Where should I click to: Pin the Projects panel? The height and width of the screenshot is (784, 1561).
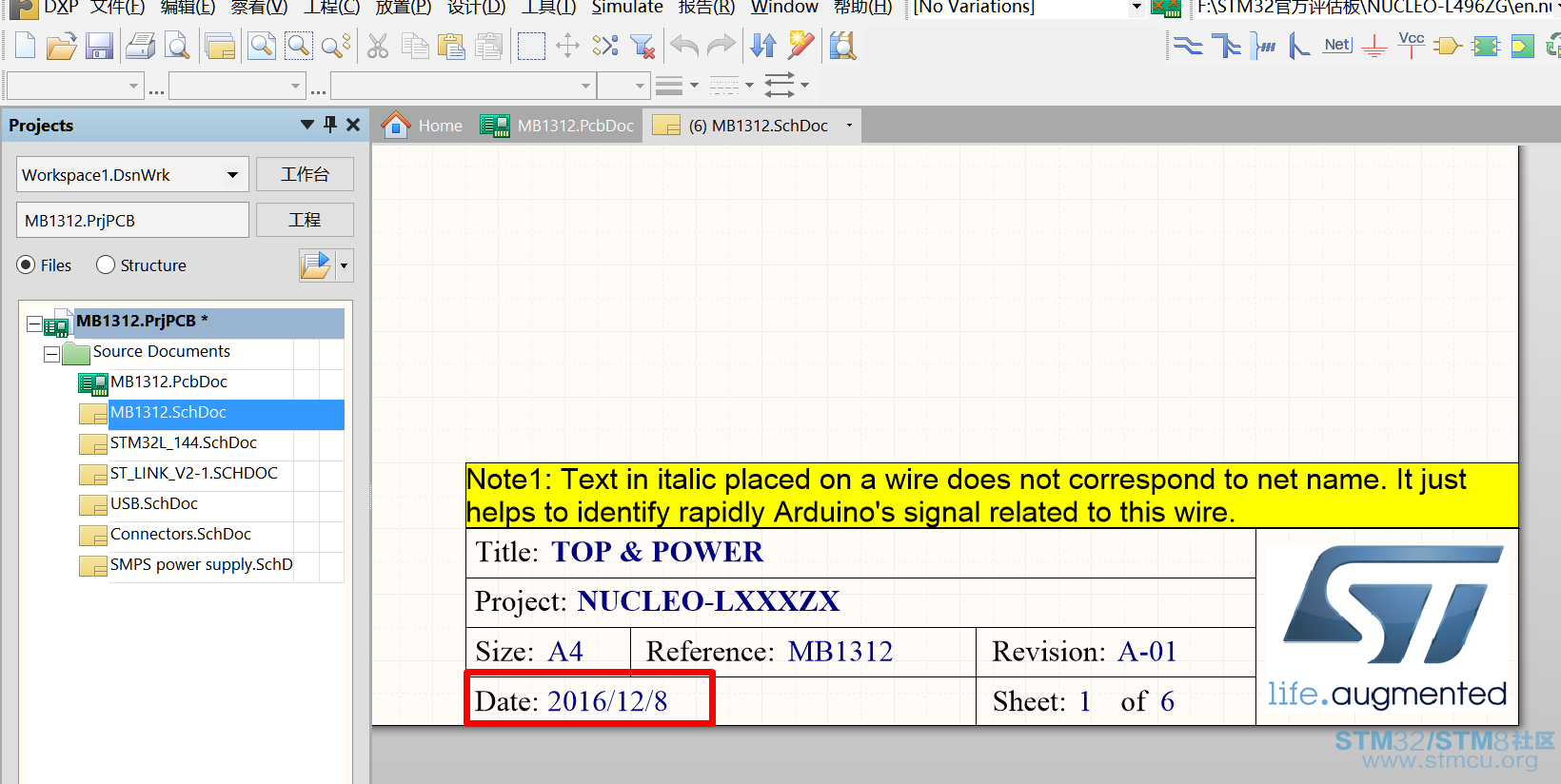(x=330, y=125)
